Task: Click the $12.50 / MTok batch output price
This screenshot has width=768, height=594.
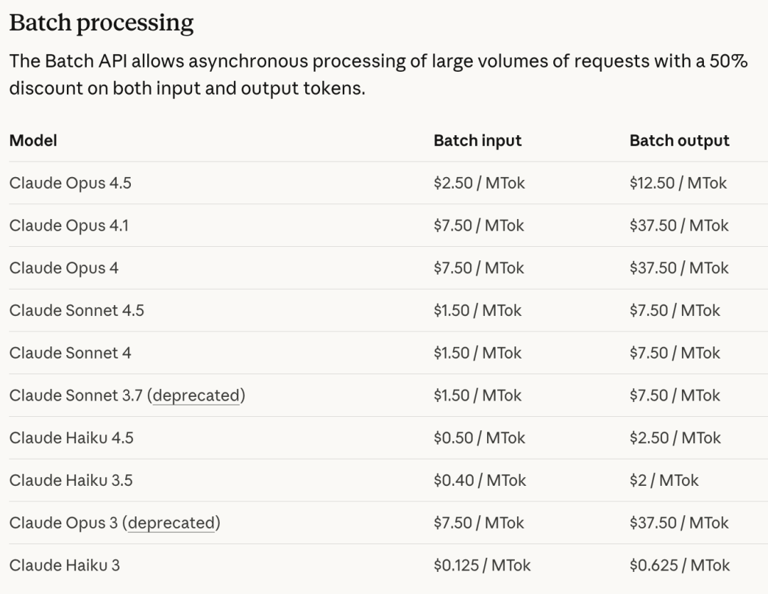Action: [x=678, y=183]
